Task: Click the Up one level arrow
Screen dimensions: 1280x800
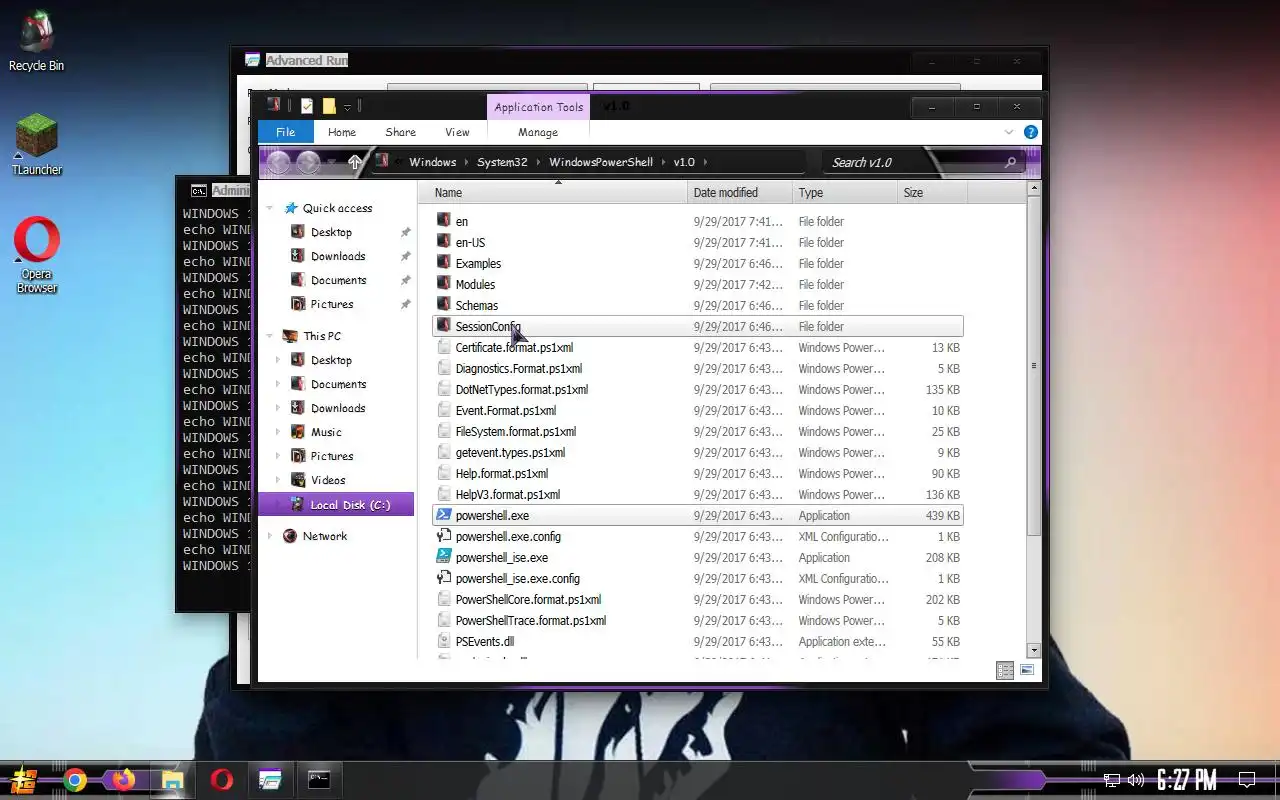Action: tap(355, 162)
